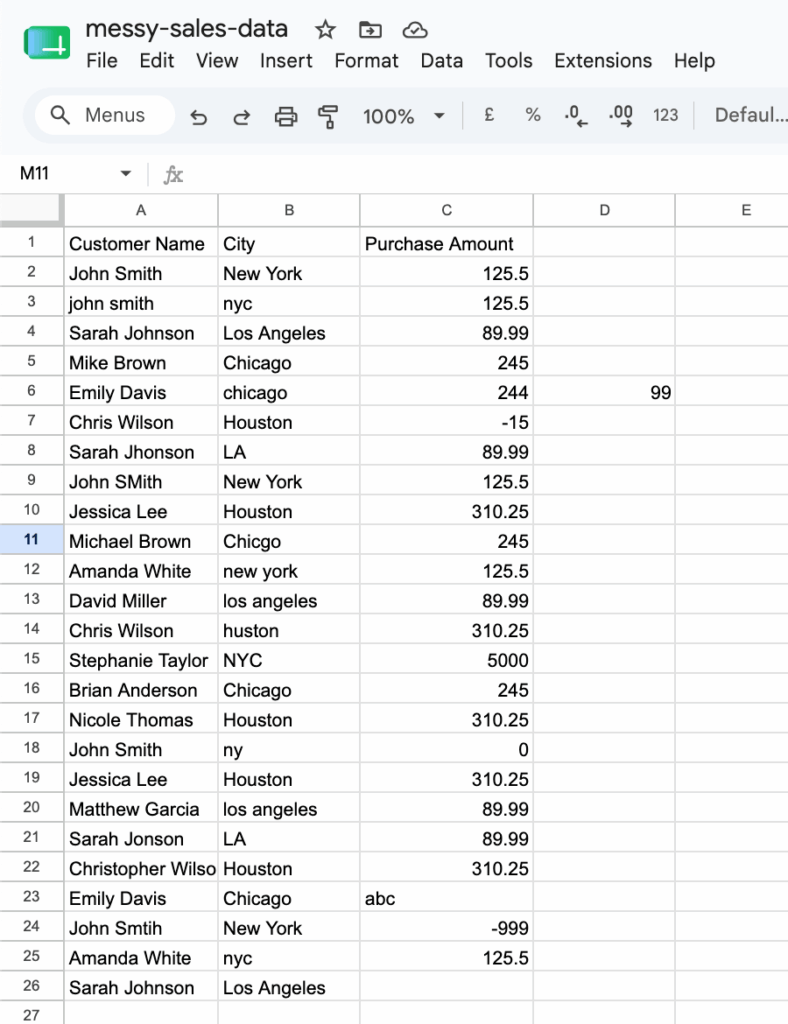The width and height of the screenshot is (788, 1024).
Task: Click the Brian Anderson cell
Action: (140, 690)
